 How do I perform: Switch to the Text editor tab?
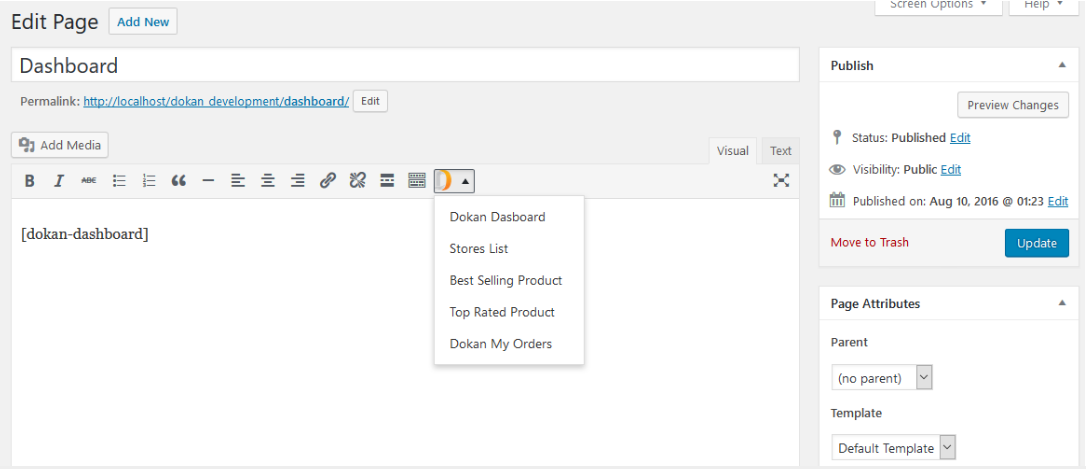pos(781,151)
